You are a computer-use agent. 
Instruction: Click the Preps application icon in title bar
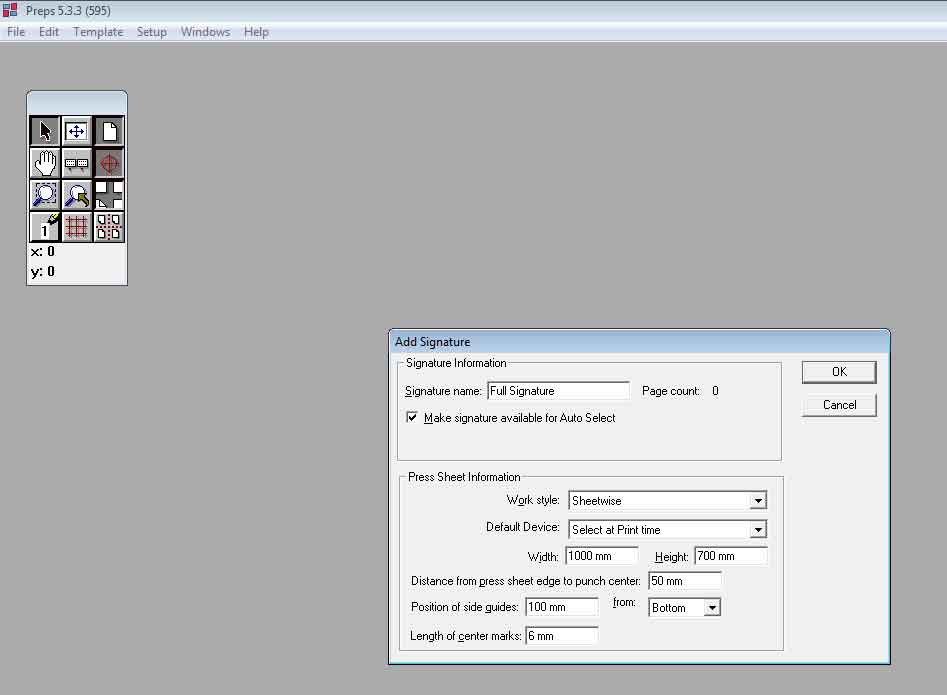[10, 10]
